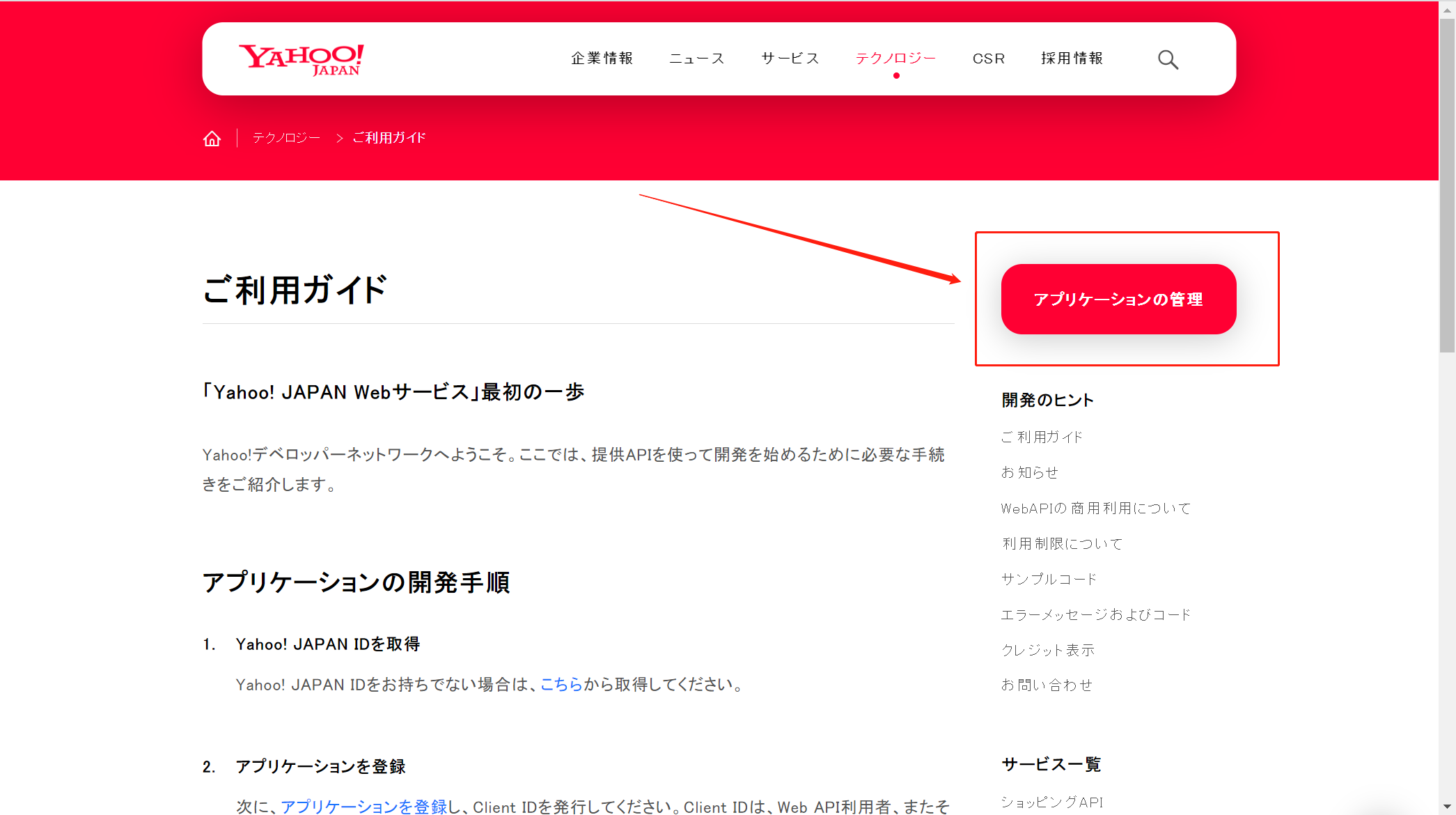
Task: Open WebAPIの商用利用について sidebar link
Action: point(1095,508)
